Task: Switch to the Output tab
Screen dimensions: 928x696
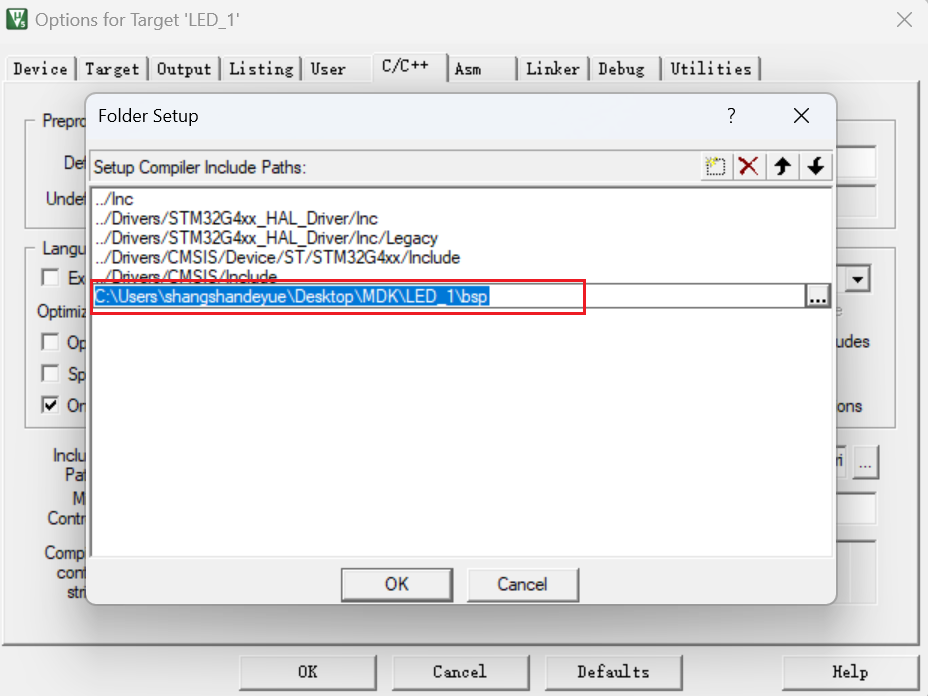Action: coord(184,69)
